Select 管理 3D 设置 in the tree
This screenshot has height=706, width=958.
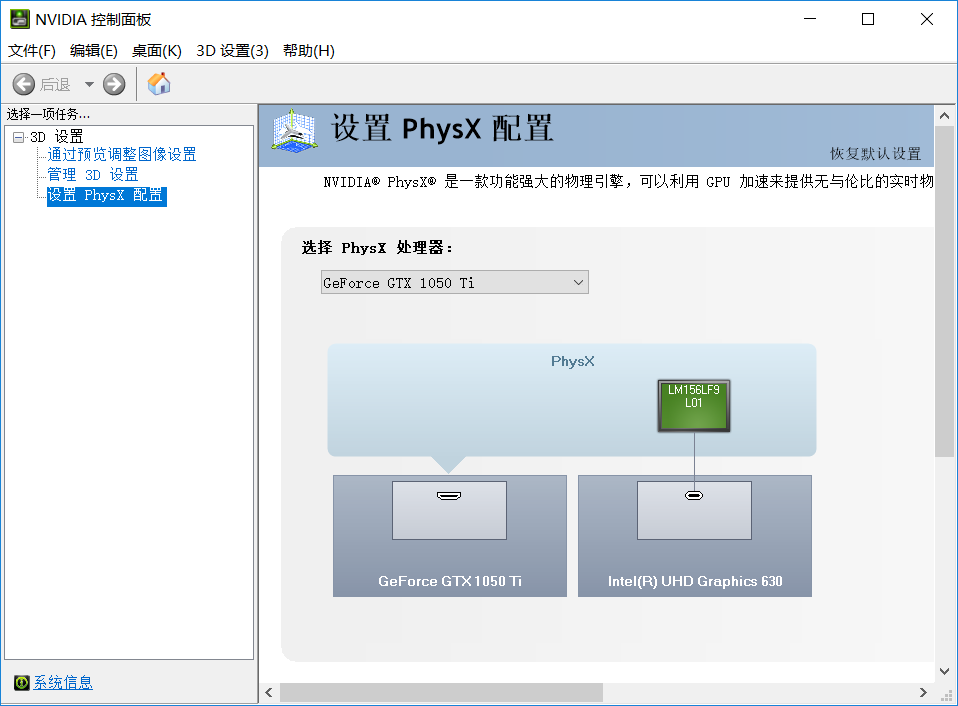click(93, 175)
